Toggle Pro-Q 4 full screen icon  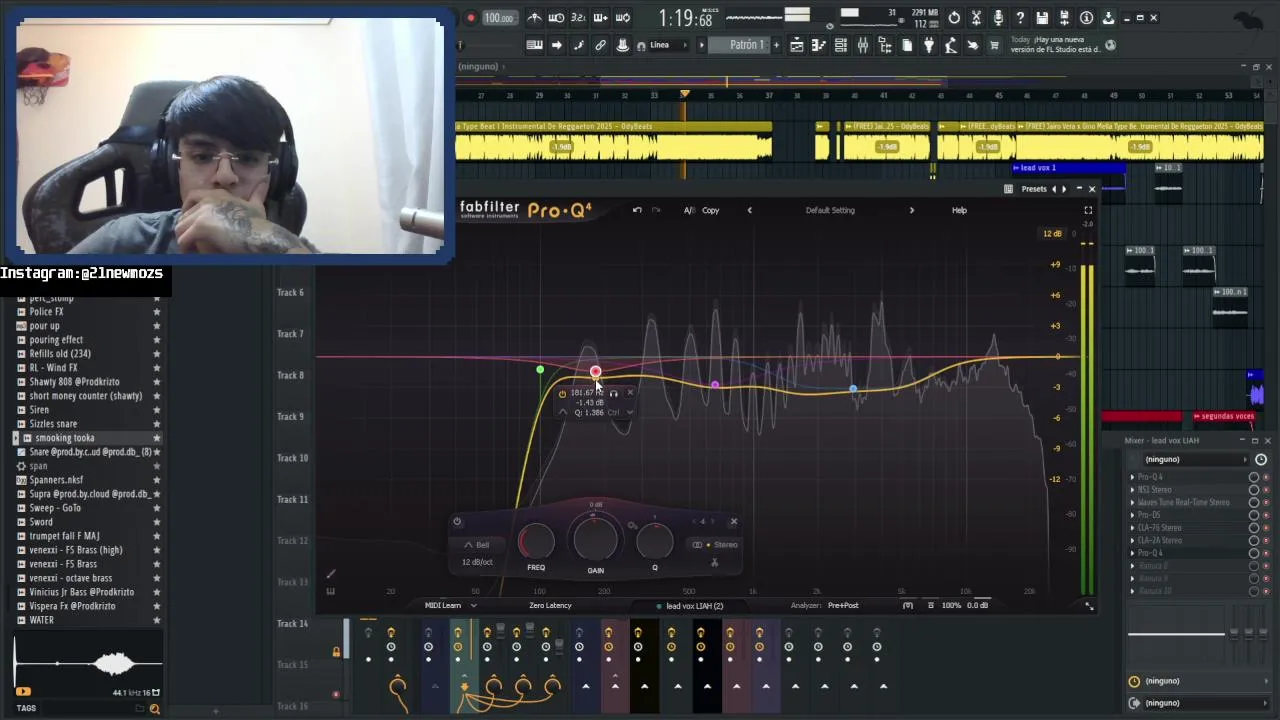[1088, 210]
